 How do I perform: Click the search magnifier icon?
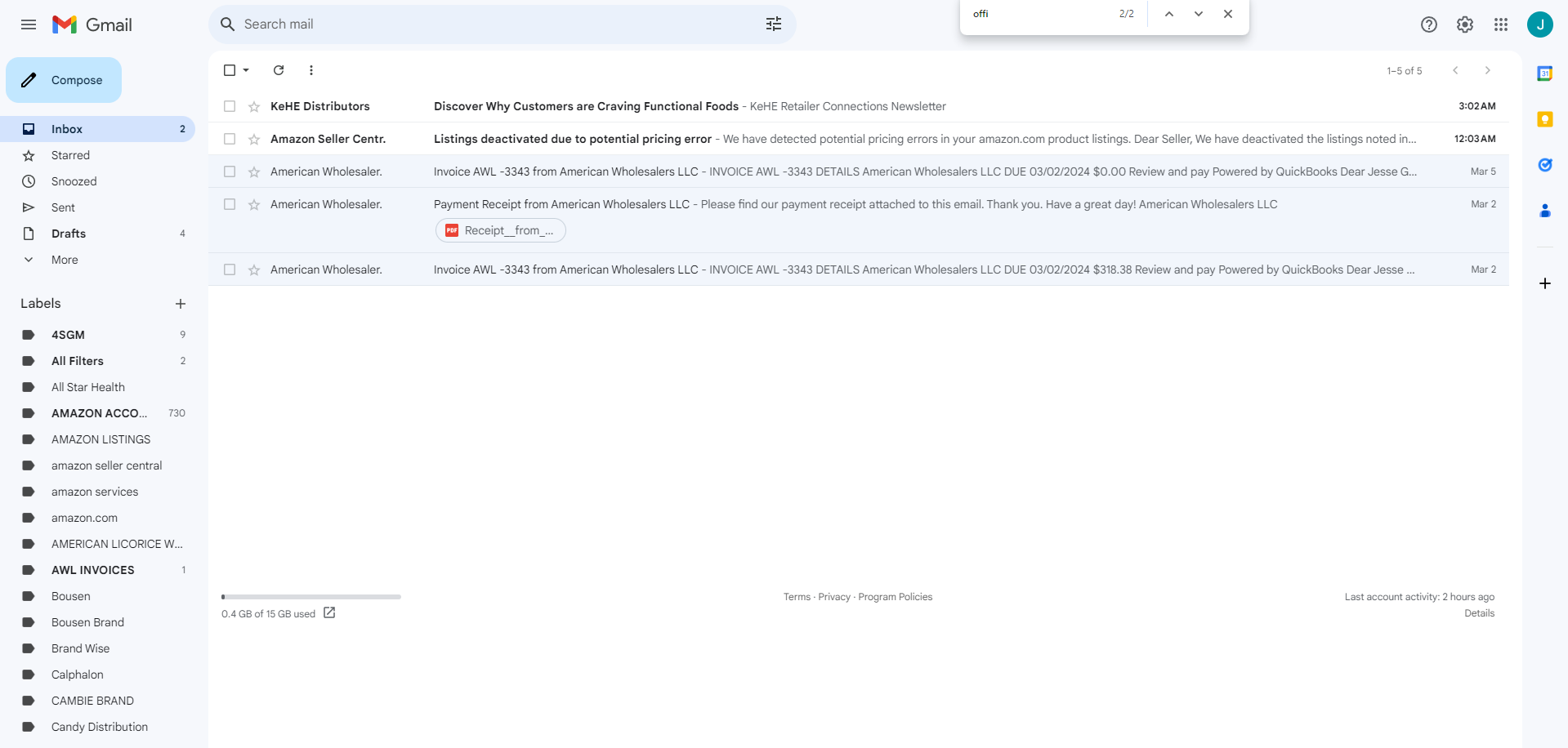click(x=228, y=24)
